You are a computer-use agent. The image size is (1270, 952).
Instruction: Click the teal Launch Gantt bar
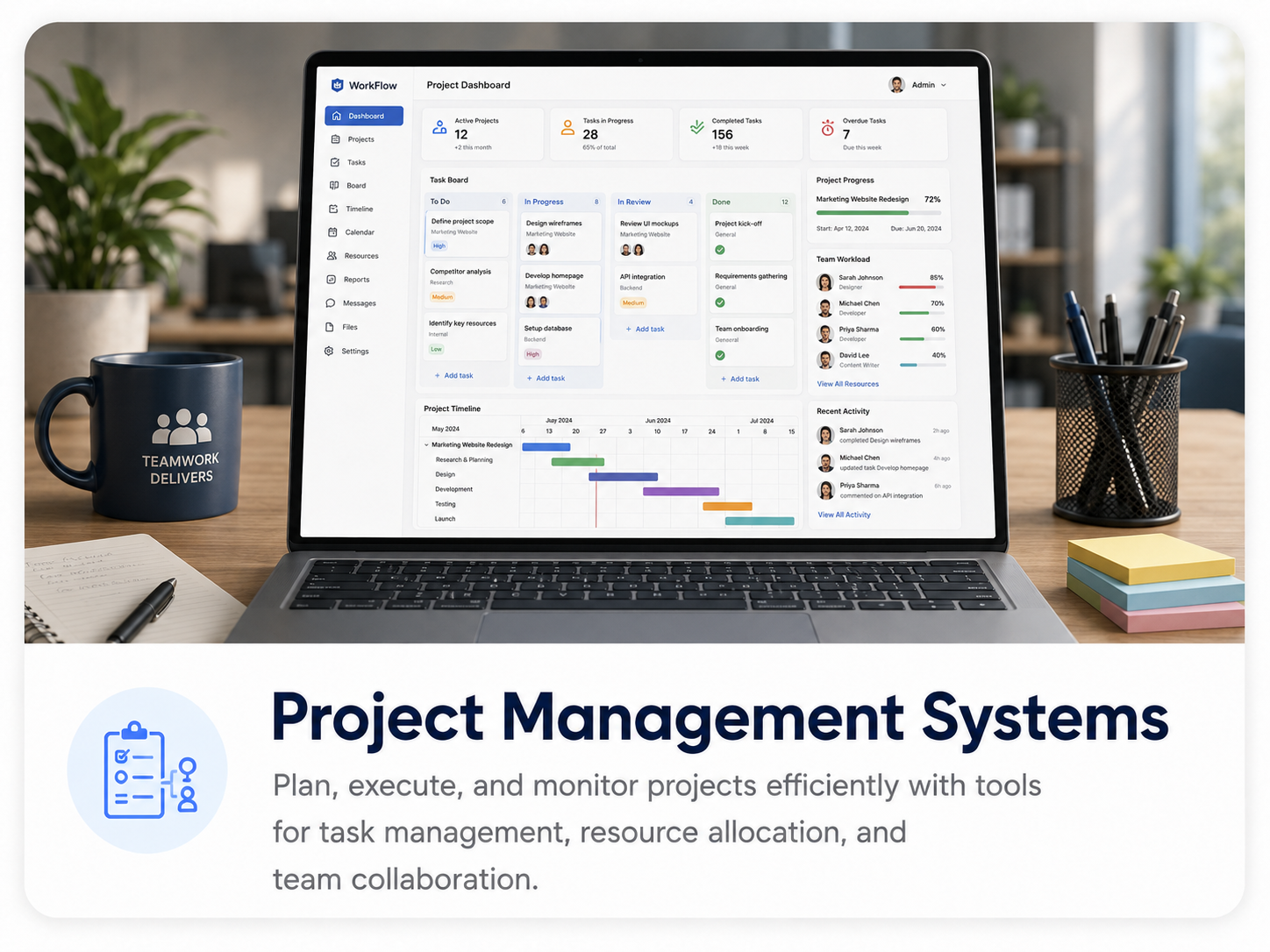coord(760,522)
